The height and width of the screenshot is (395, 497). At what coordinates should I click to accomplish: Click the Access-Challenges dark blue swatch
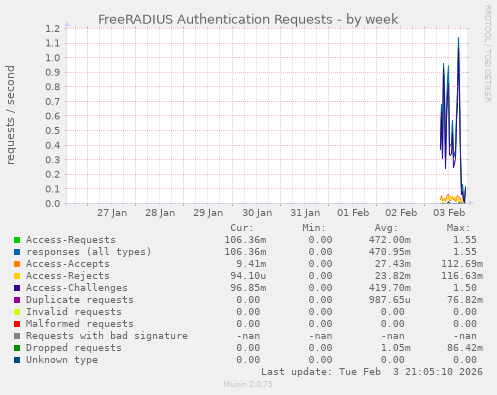[x=17, y=288]
